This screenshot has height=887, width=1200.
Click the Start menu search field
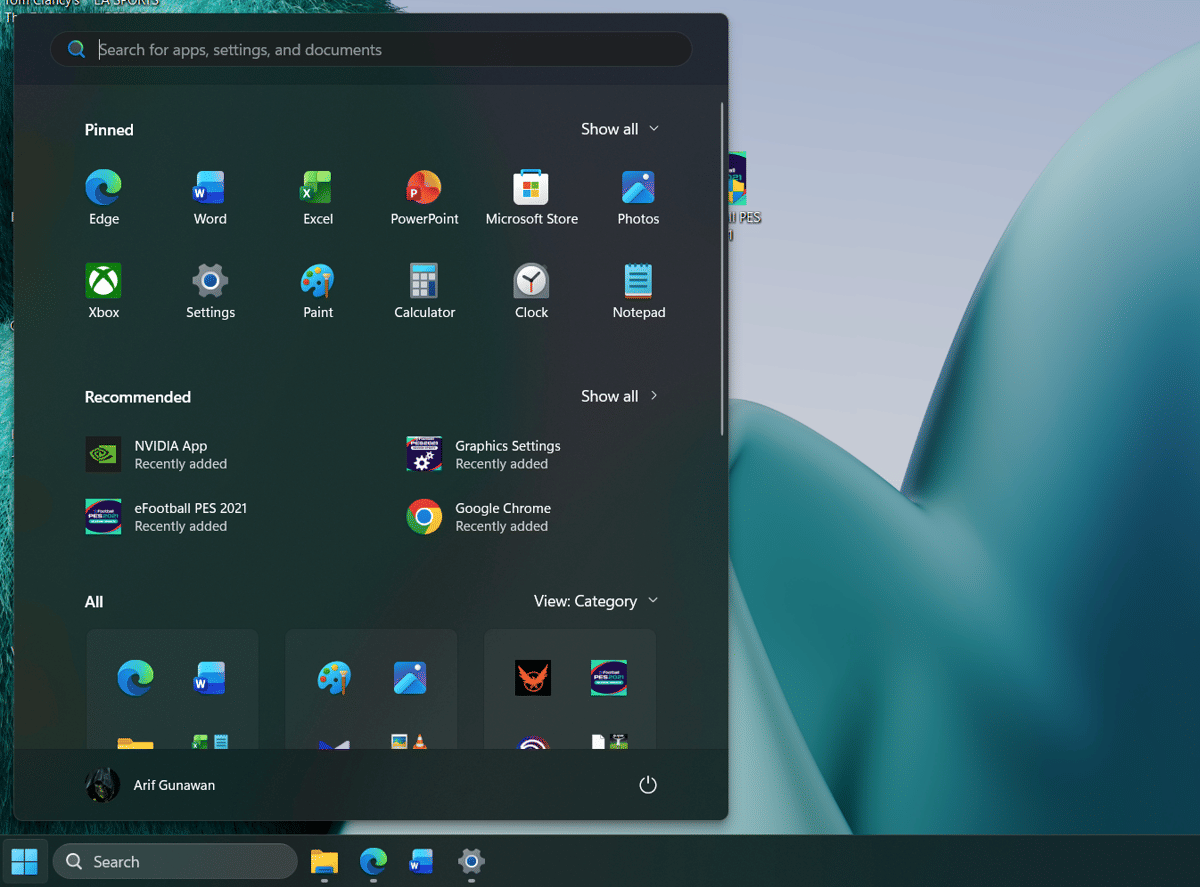370,49
